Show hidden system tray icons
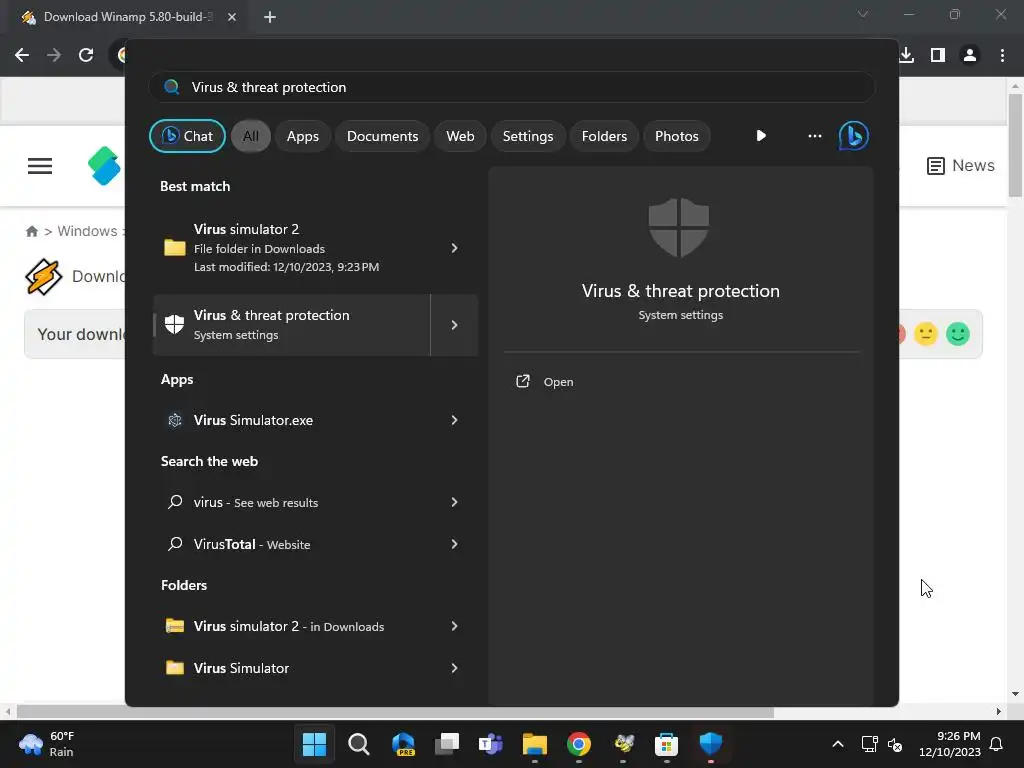The height and width of the screenshot is (768, 1024). coord(838,744)
